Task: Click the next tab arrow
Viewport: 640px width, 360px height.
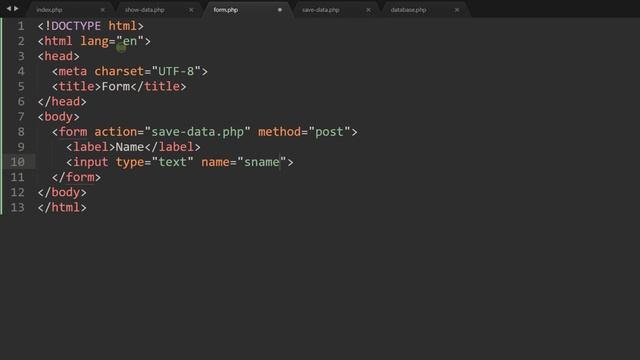Action: [16, 9]
